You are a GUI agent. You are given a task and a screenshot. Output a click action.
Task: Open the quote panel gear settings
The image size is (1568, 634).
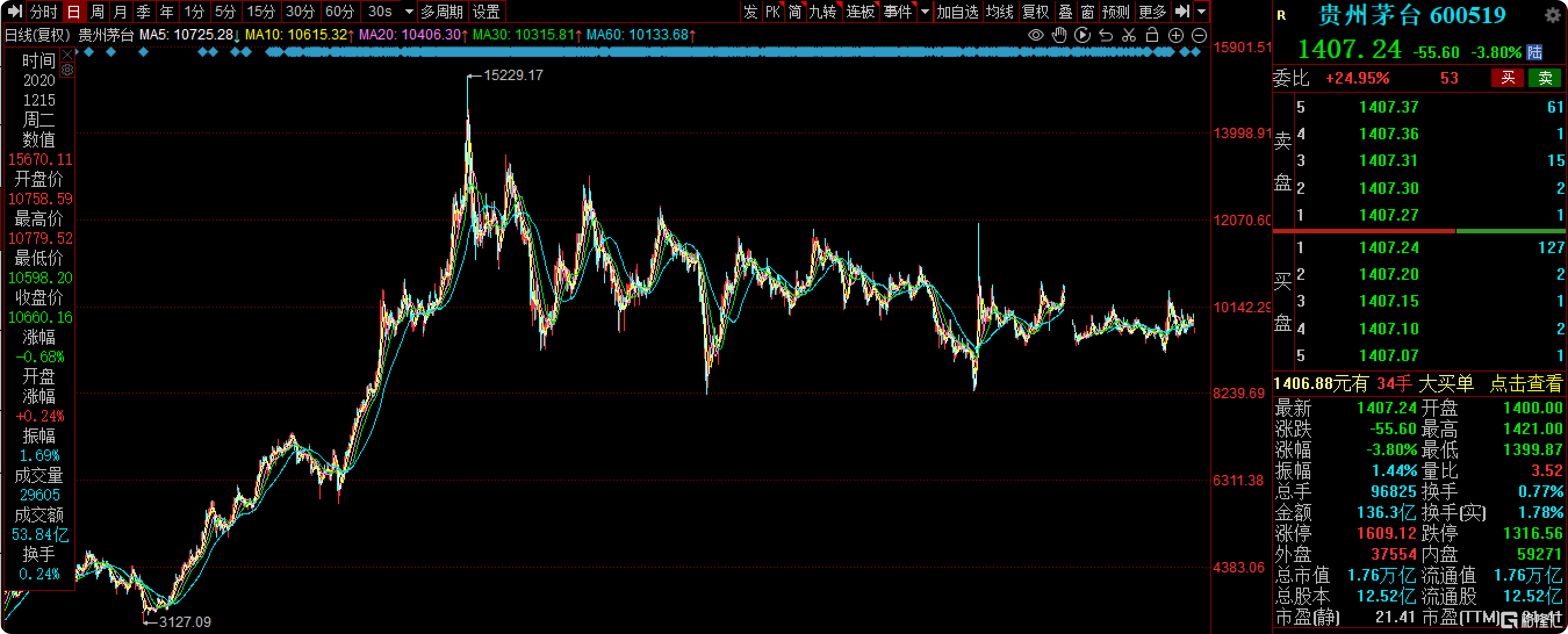(1553, 15)
